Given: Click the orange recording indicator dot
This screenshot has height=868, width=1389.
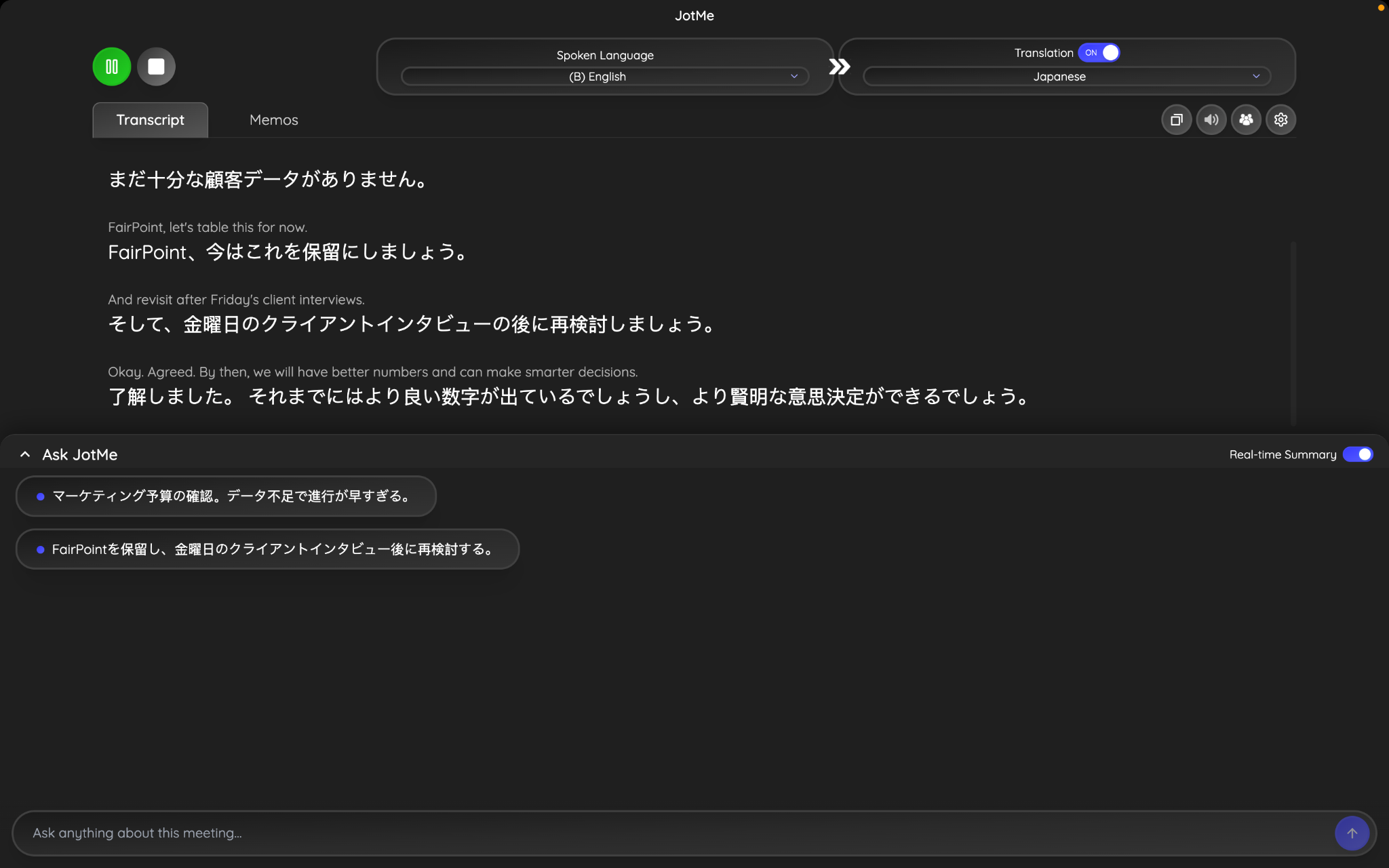Looking at the screenshot, I should pyautogui.click(x=1381, y=8).
